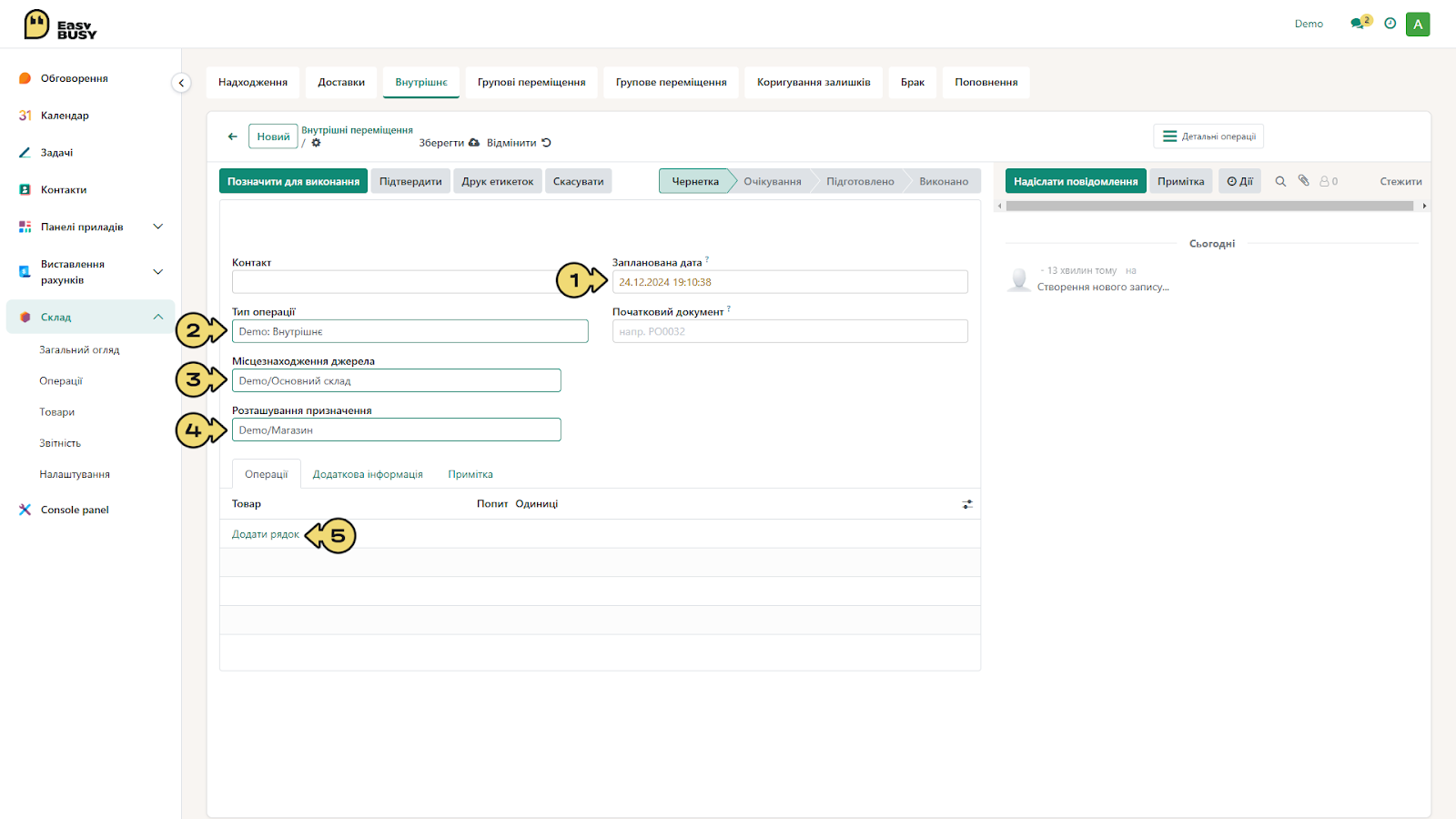Click the search magnifier icon in chatter
The width and height of the screenshot is (1456, 819).
click(1280, 181)
